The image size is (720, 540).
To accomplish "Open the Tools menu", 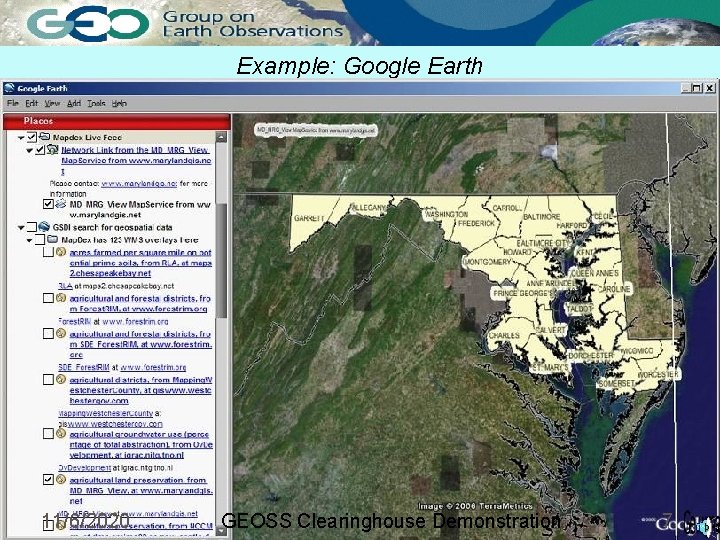I will click(x=96, y=103).
